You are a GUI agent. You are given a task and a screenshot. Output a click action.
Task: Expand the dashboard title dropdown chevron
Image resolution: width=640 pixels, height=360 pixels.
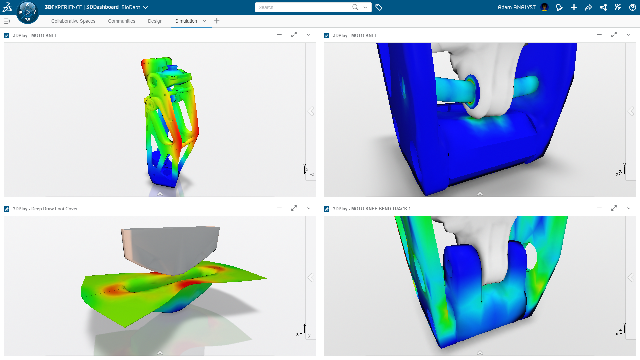(x=146, y=7)
